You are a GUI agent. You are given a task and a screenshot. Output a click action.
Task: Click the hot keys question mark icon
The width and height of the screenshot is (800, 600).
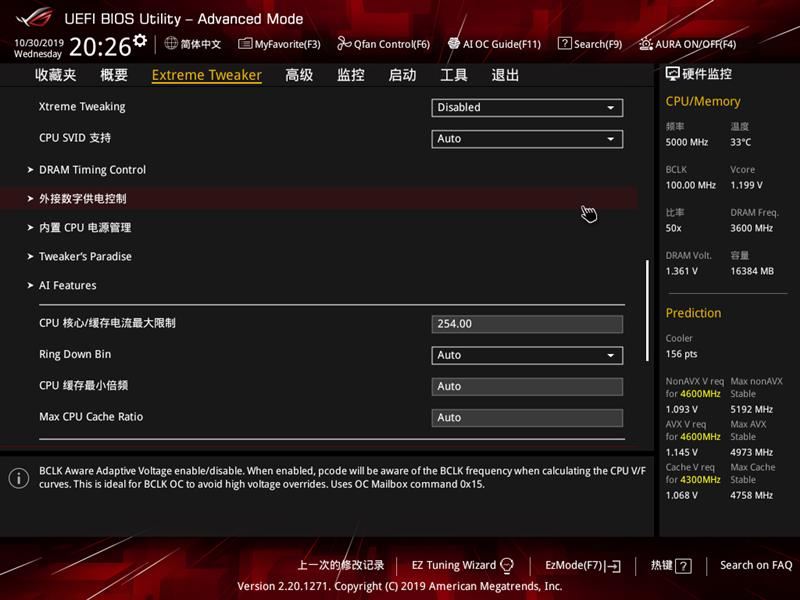click(683, 566)
